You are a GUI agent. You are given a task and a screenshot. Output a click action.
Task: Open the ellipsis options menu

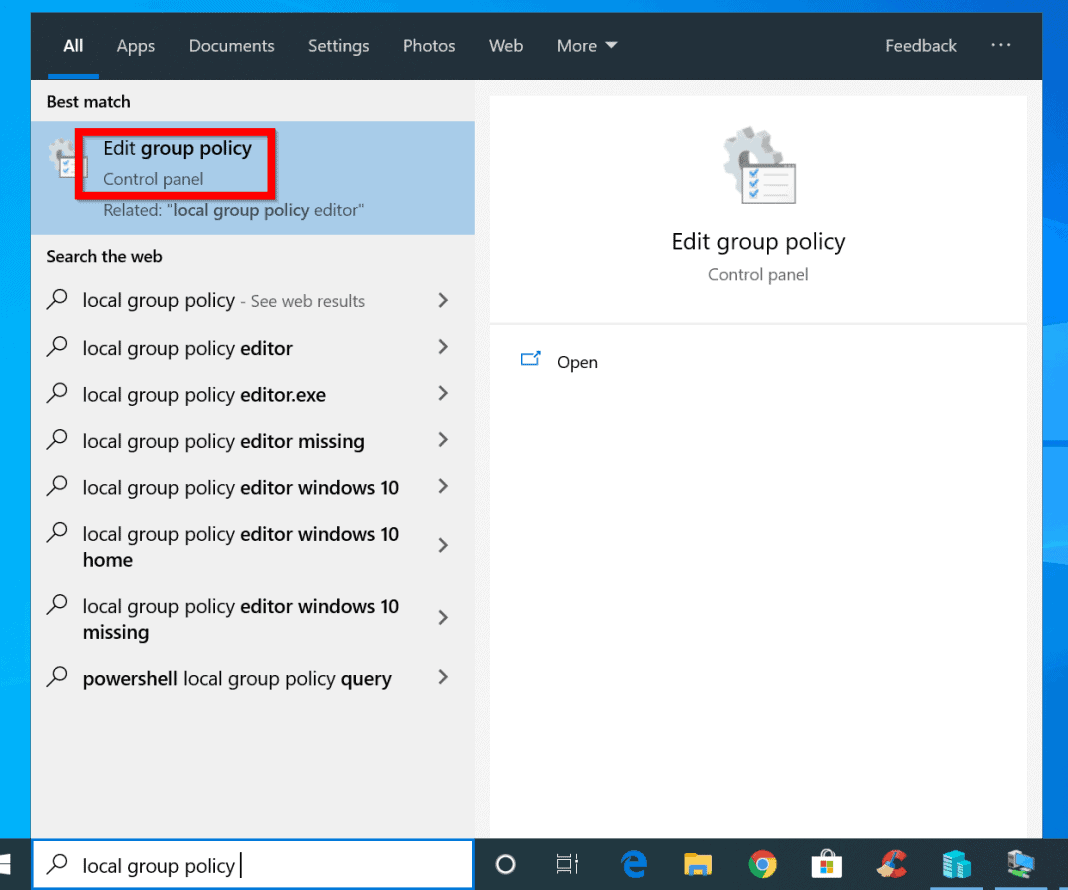tap(1001, 46)
